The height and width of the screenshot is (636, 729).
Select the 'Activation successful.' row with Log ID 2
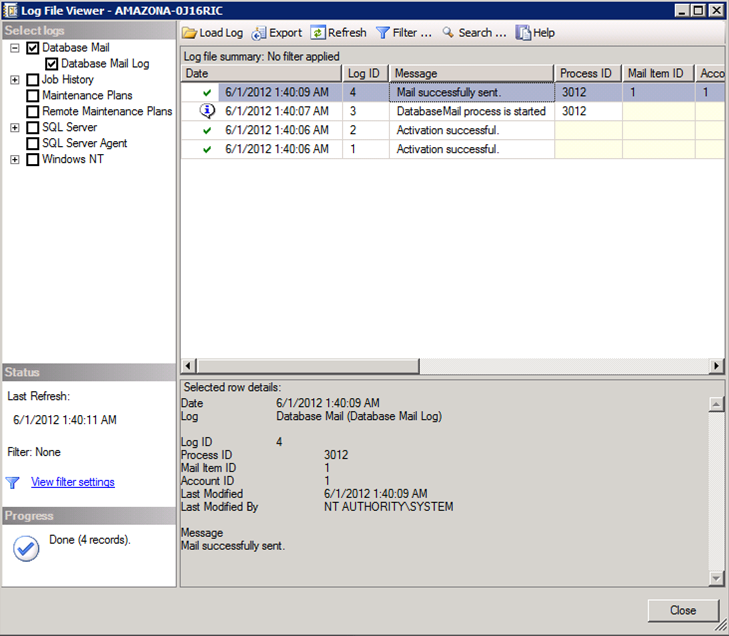(x=452, y=130)
